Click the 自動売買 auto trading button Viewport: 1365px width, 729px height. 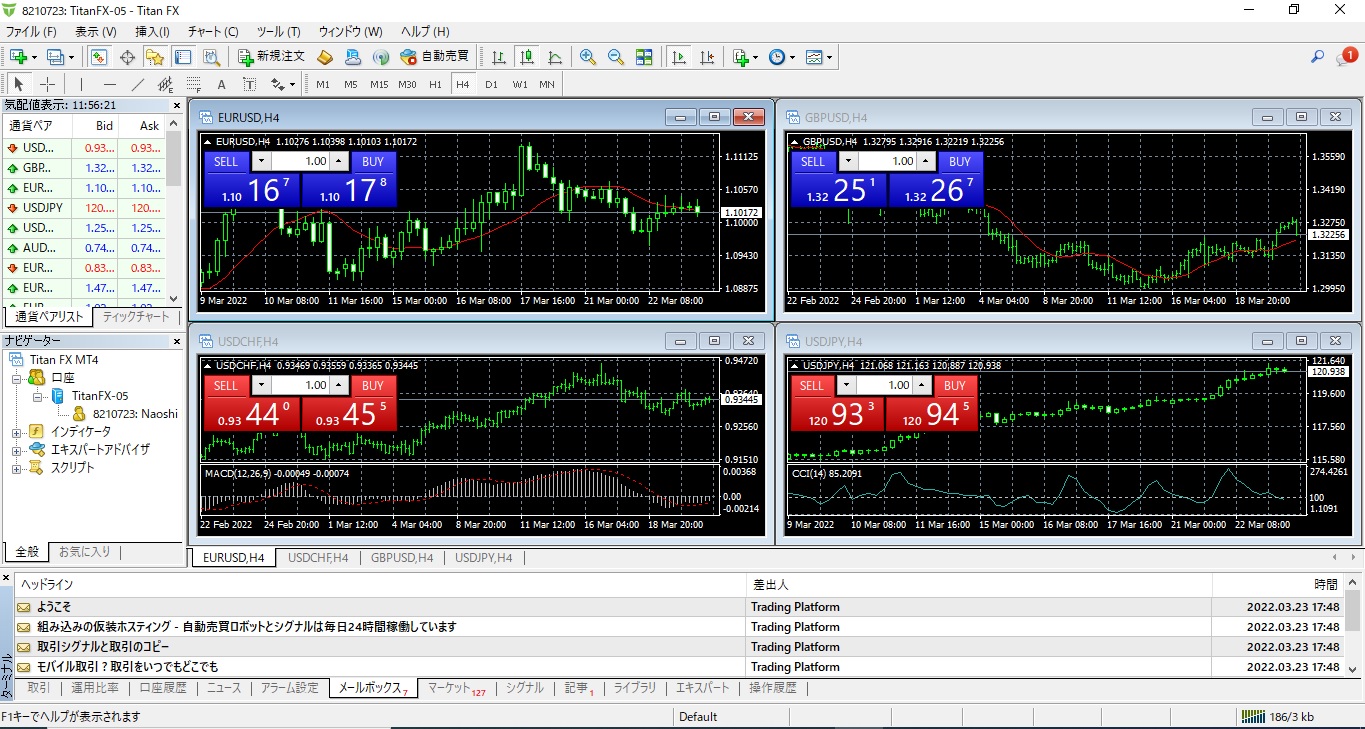pyautogui.click(x=434, y=57)
